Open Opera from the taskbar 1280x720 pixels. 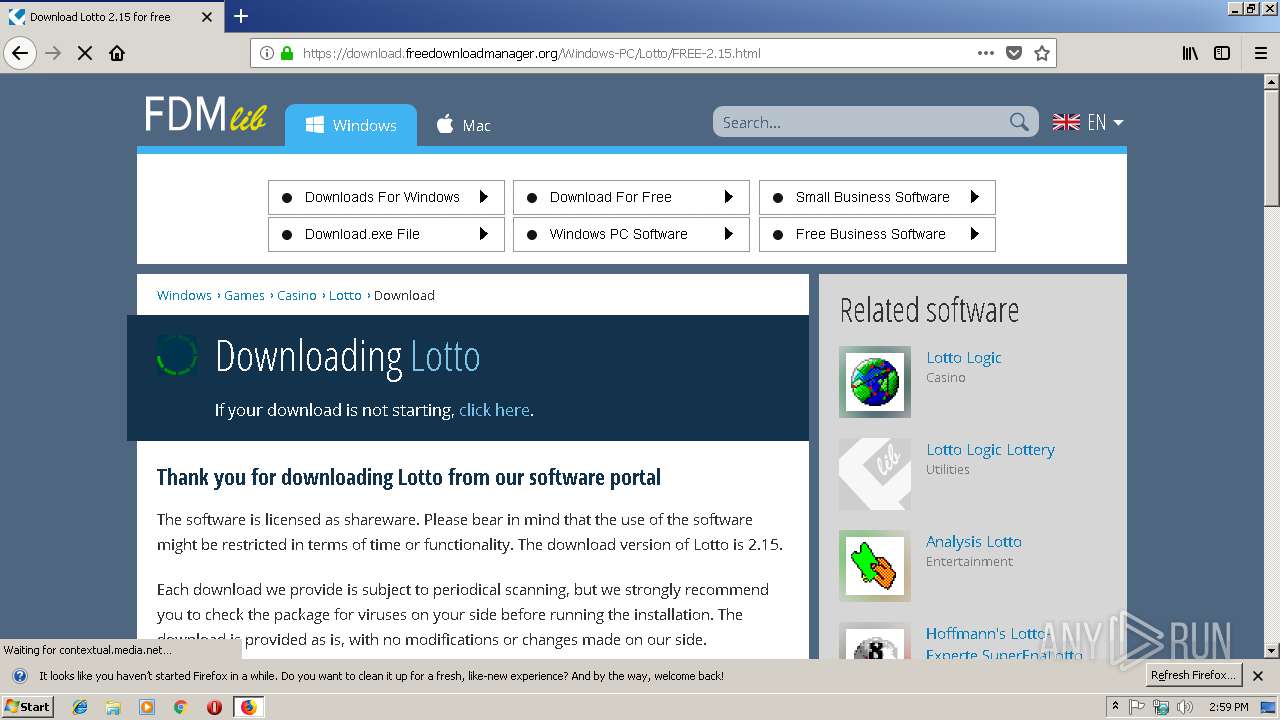(214, 707)
